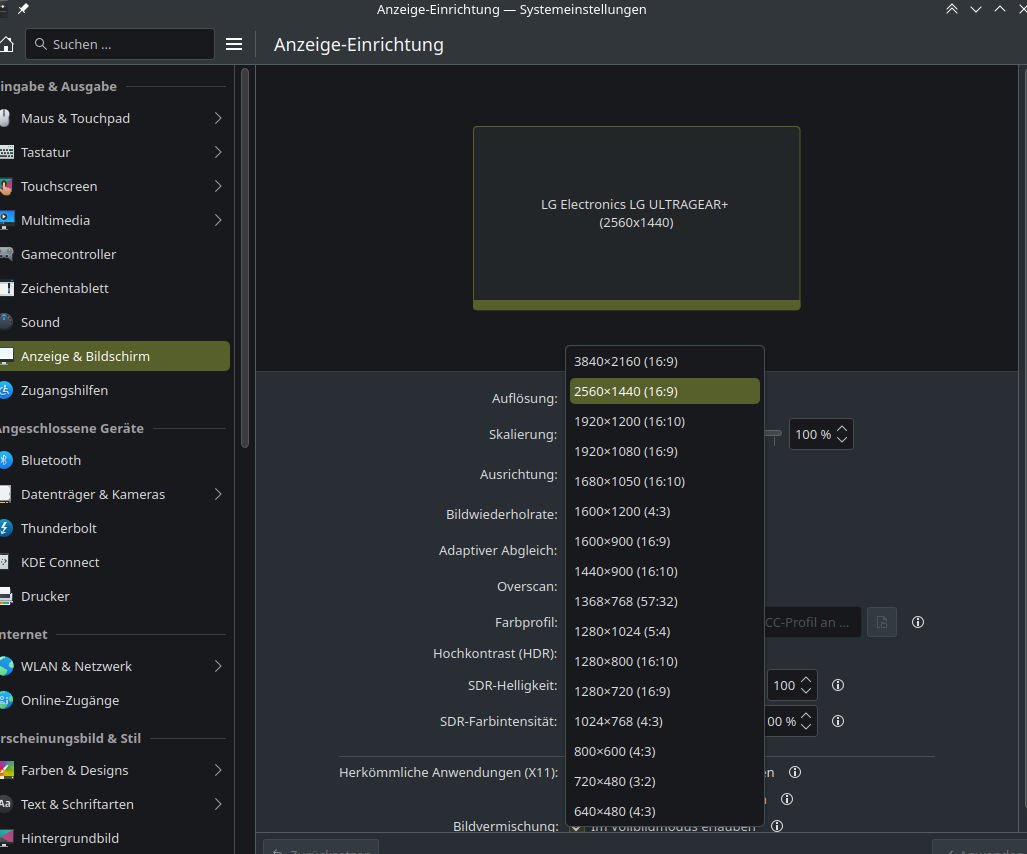This screenshot has width=1027, height=854.
Task: Pick 640×480 (4:3) resolution
Action: [664, 811]
